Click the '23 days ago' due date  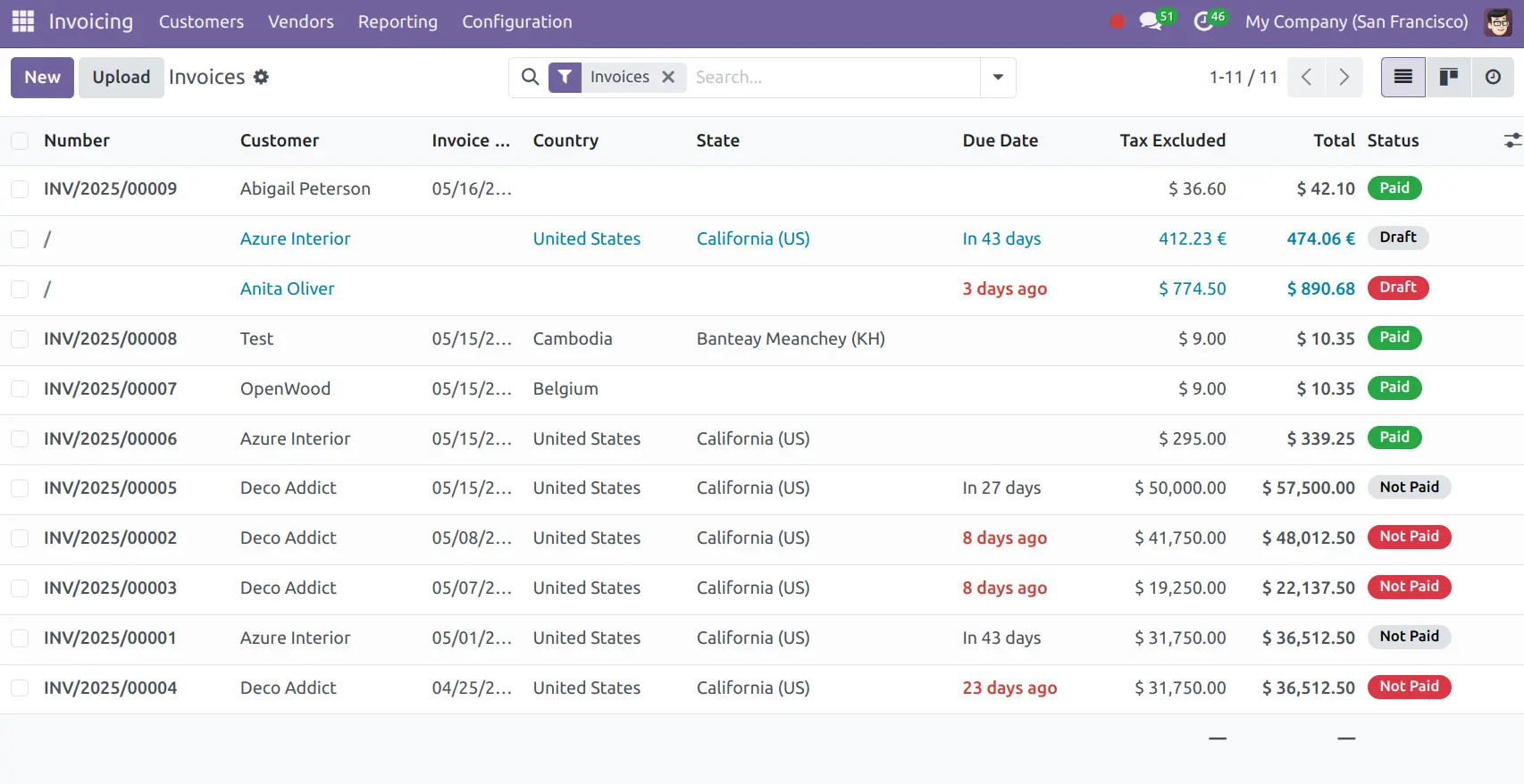(x=1009, y=688)
